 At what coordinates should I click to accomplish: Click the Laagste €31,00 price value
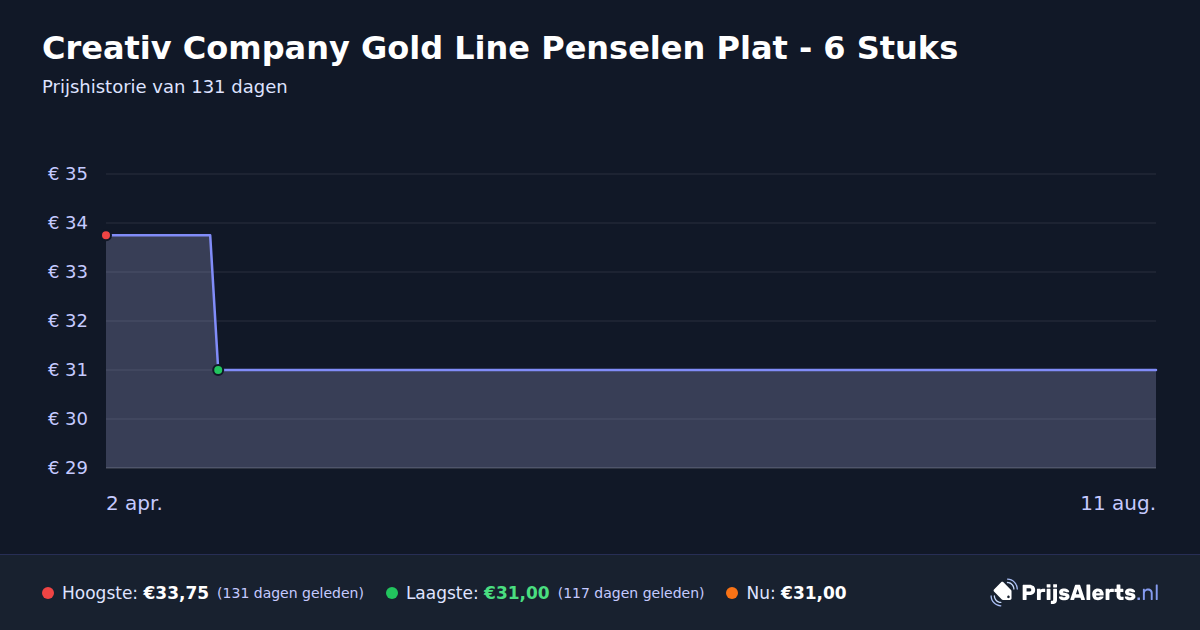click(516, 593)
